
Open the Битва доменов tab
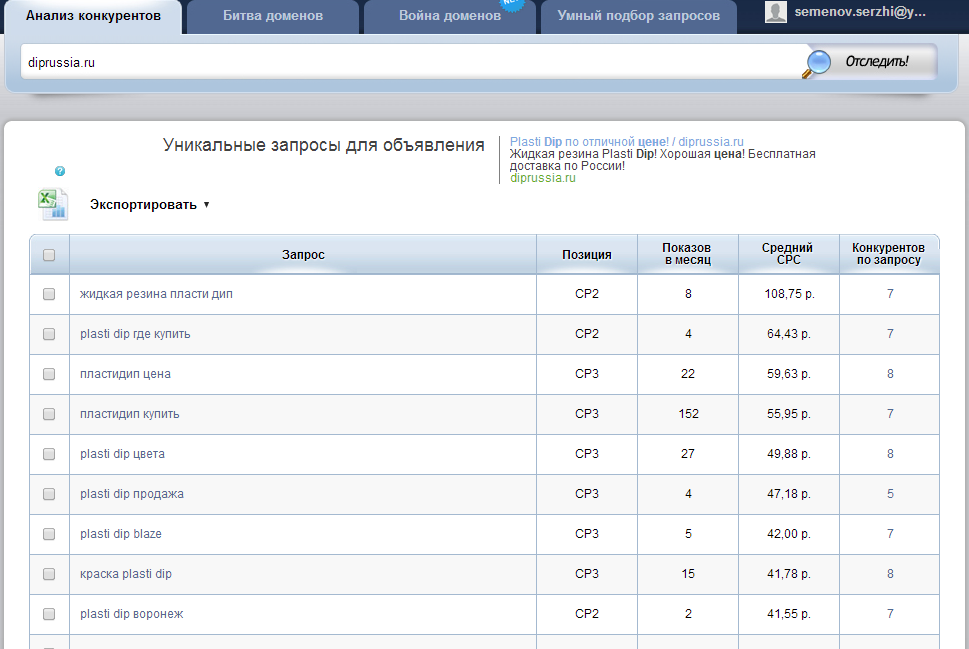273,17
